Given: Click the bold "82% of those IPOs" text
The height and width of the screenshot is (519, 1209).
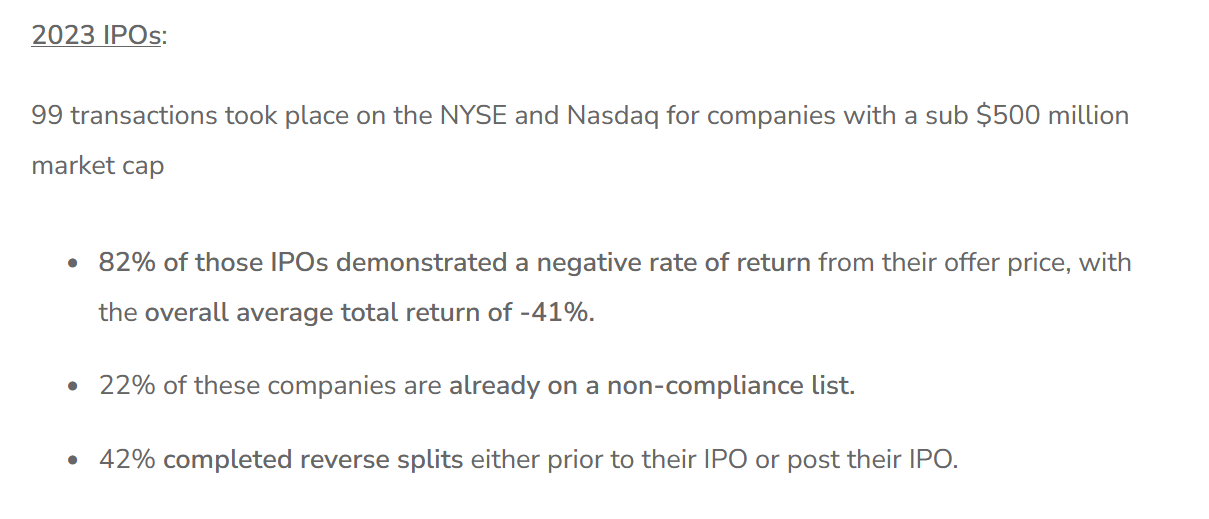Looking at the screenshot, I should (x=215, y=263).
